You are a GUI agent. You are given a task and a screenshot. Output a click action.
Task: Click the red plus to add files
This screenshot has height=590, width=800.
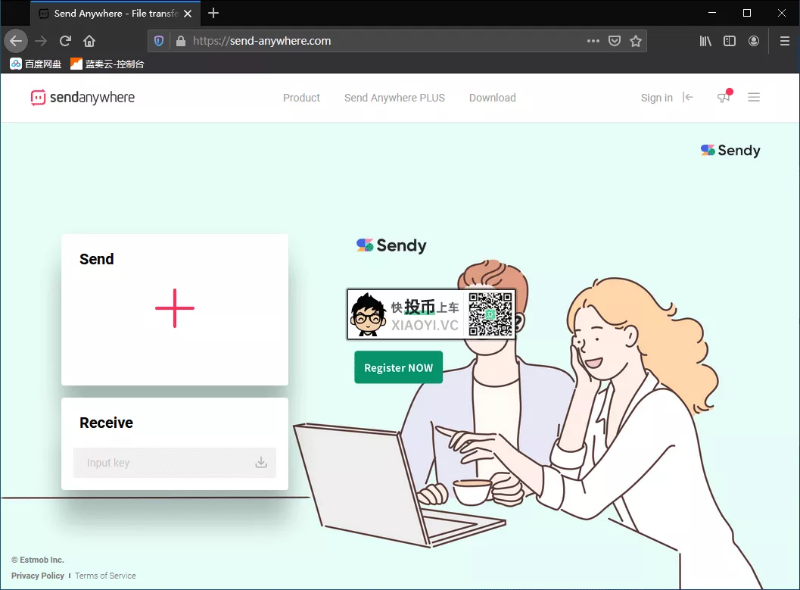(x=174, y=308)
